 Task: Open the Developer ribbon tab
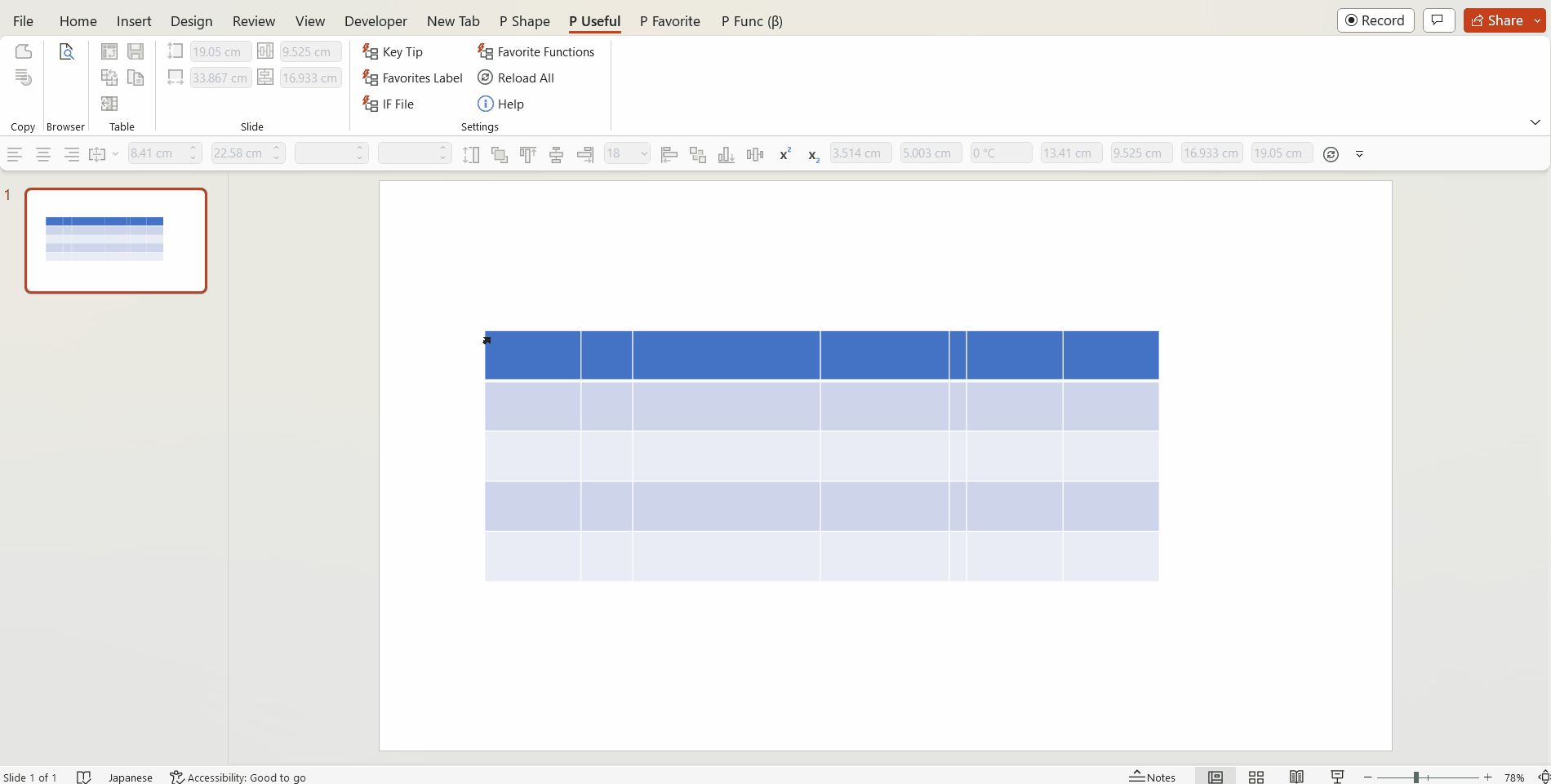point(376,21)
